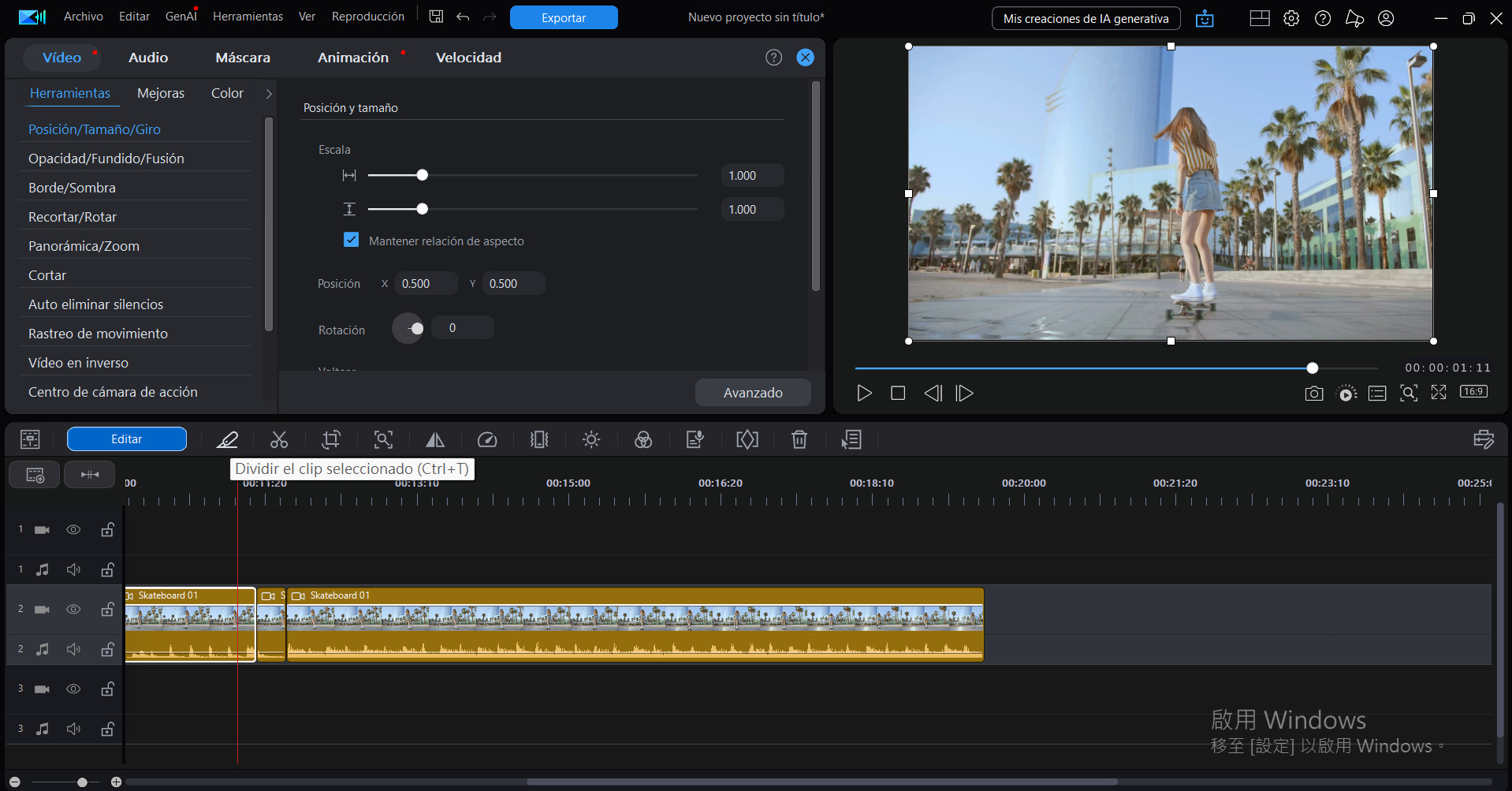
Task: Click the scissors split clip icon
Action: (x=279, y=439)
